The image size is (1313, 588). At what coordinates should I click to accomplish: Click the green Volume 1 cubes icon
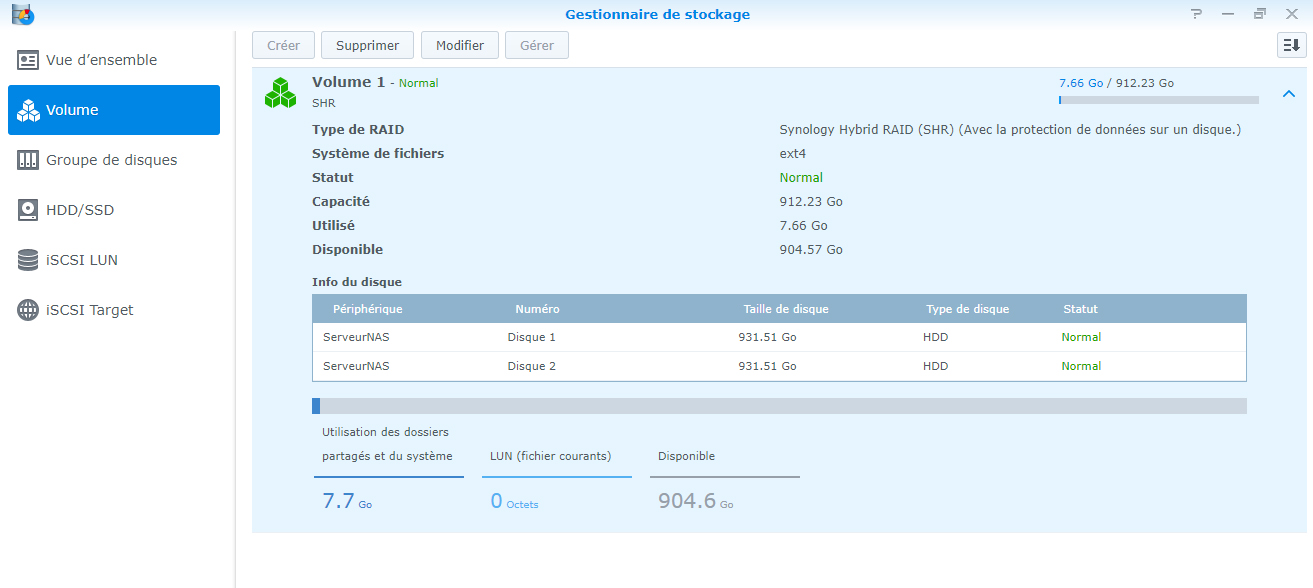pos(280,93)
